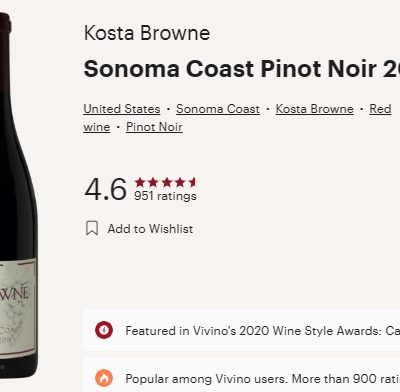
Task: Open the Sonoma Coast region link
Action: point(218,109)
